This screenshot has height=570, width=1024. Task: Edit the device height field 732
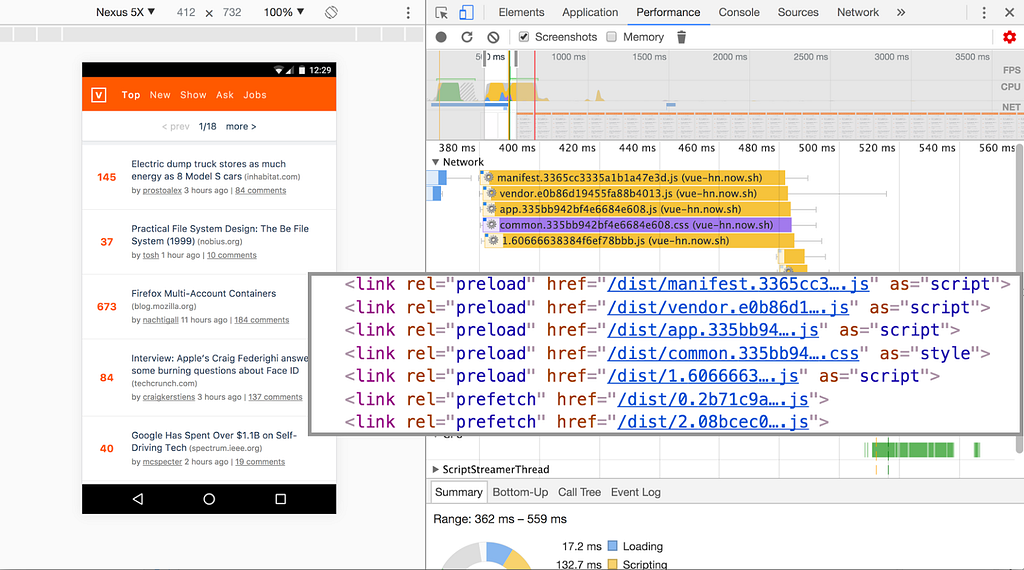coord(232,12)
